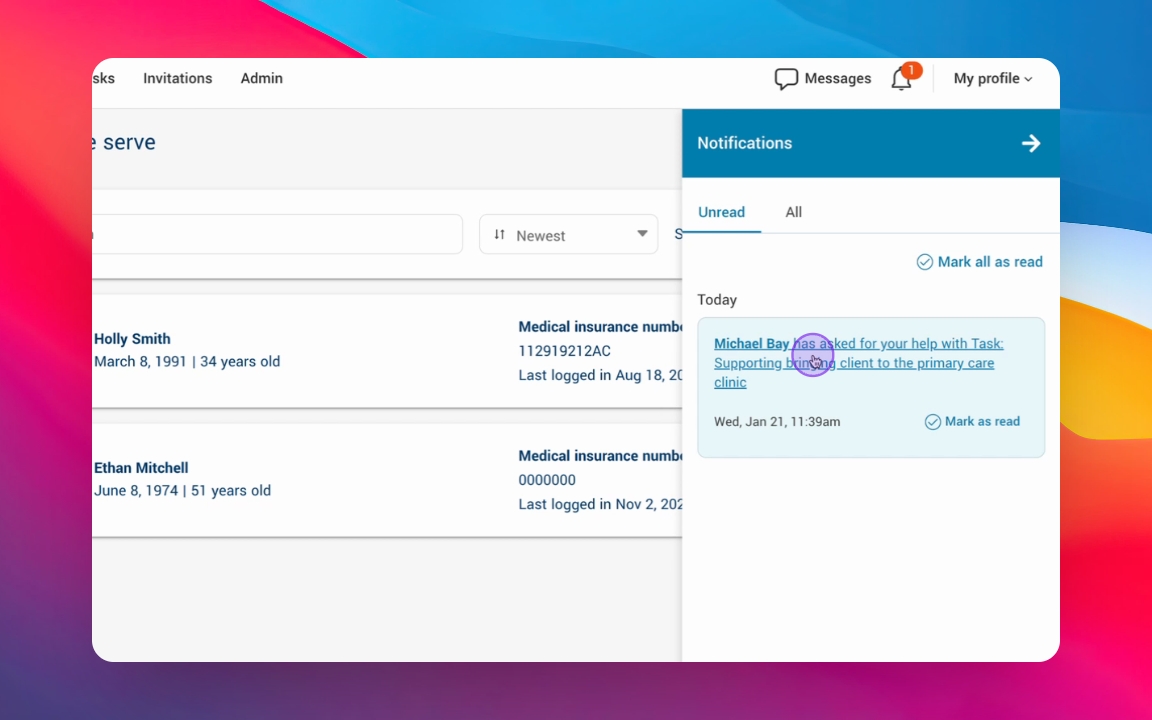
Task: Select the Today heading in notifications
Action: pos(717,300)
